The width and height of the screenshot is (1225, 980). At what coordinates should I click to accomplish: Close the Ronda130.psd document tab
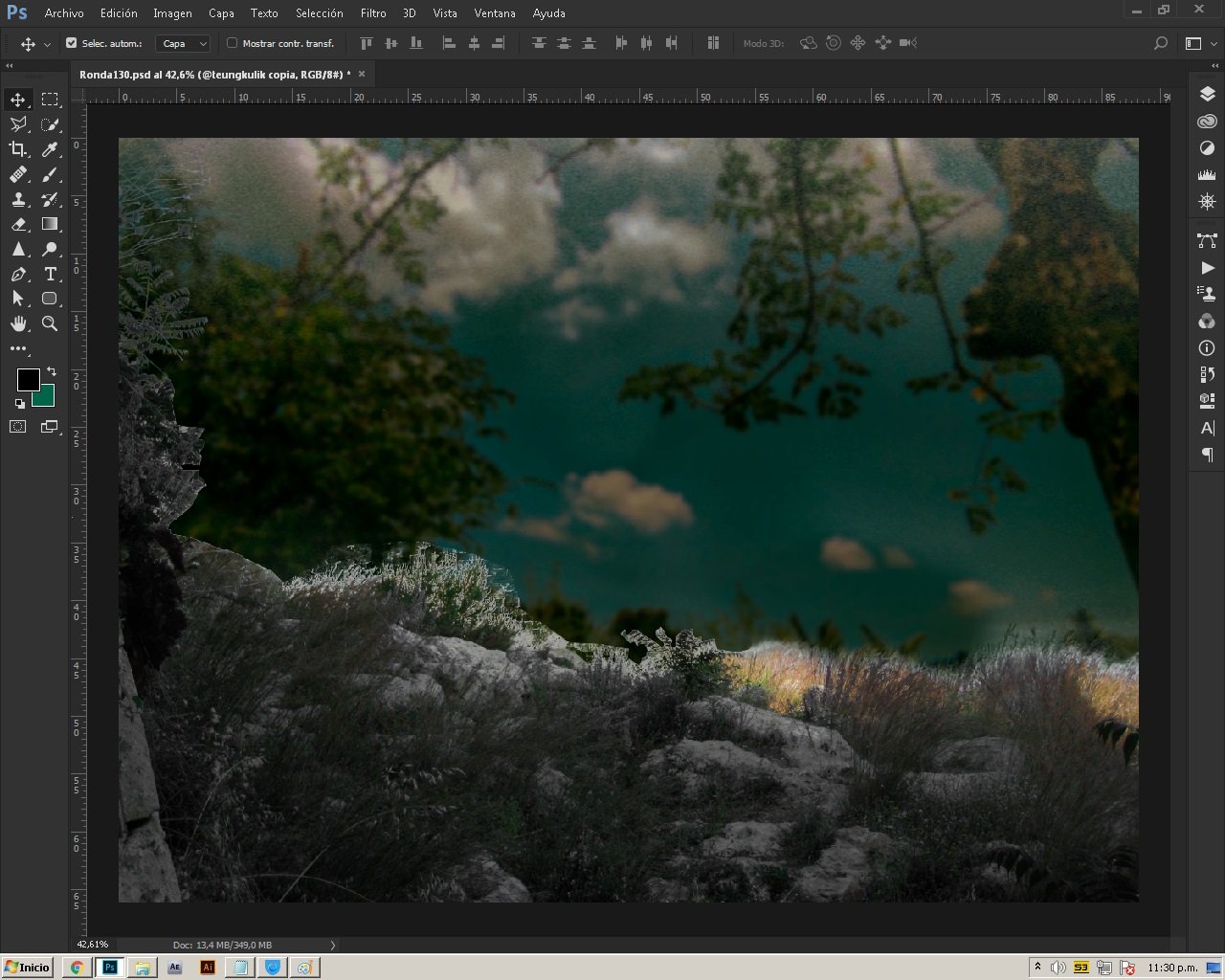tap(362, 74)
